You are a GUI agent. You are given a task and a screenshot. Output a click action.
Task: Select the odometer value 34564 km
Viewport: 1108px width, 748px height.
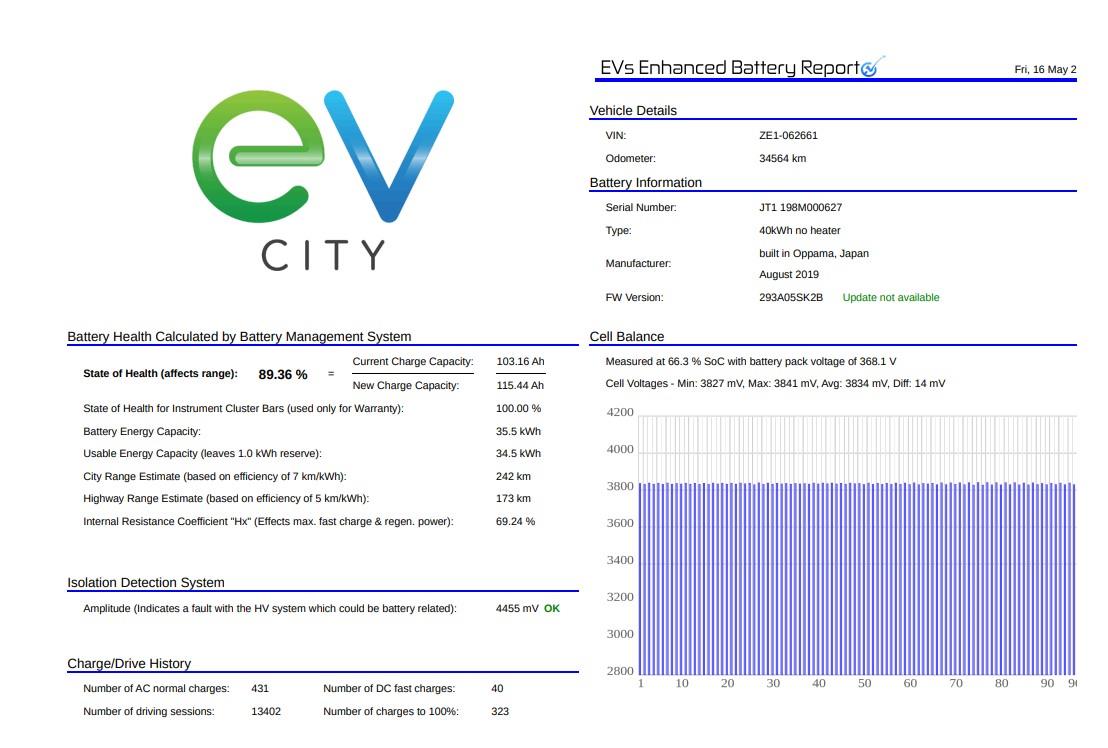(782, 158)
